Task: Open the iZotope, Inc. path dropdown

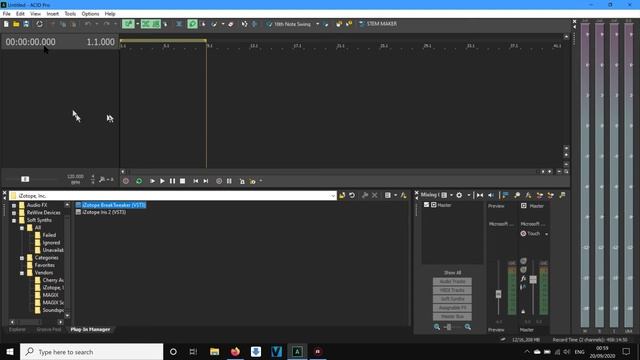Action: (x=333, y=196)
